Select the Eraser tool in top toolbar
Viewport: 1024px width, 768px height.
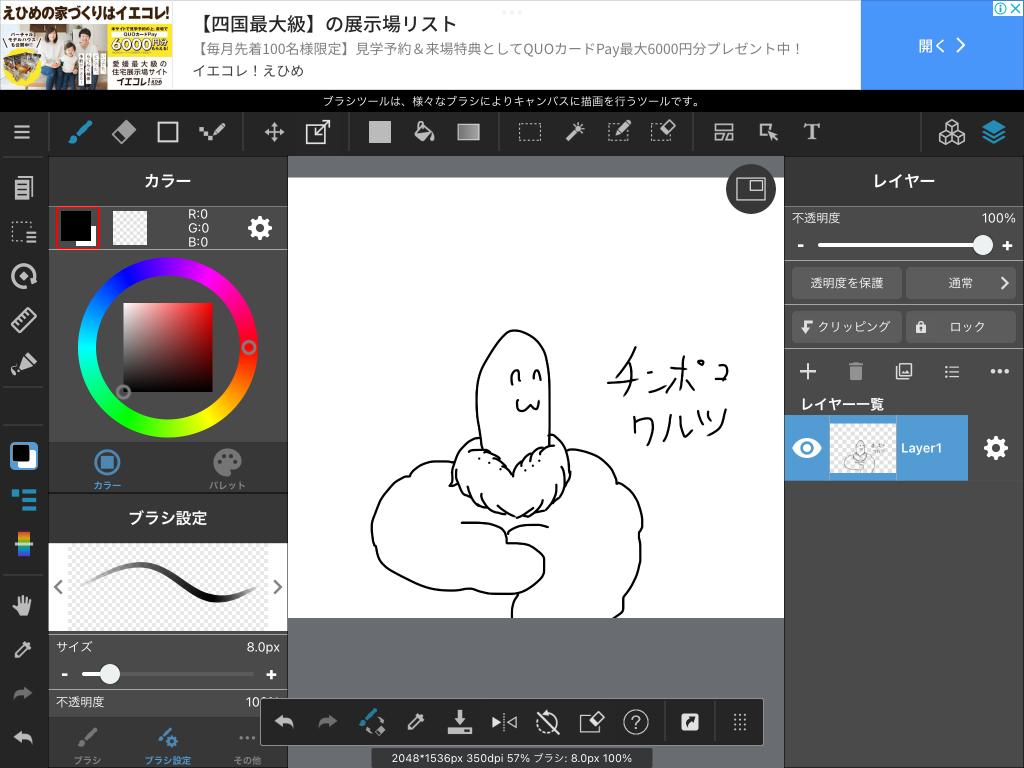[x=123, y=132]
